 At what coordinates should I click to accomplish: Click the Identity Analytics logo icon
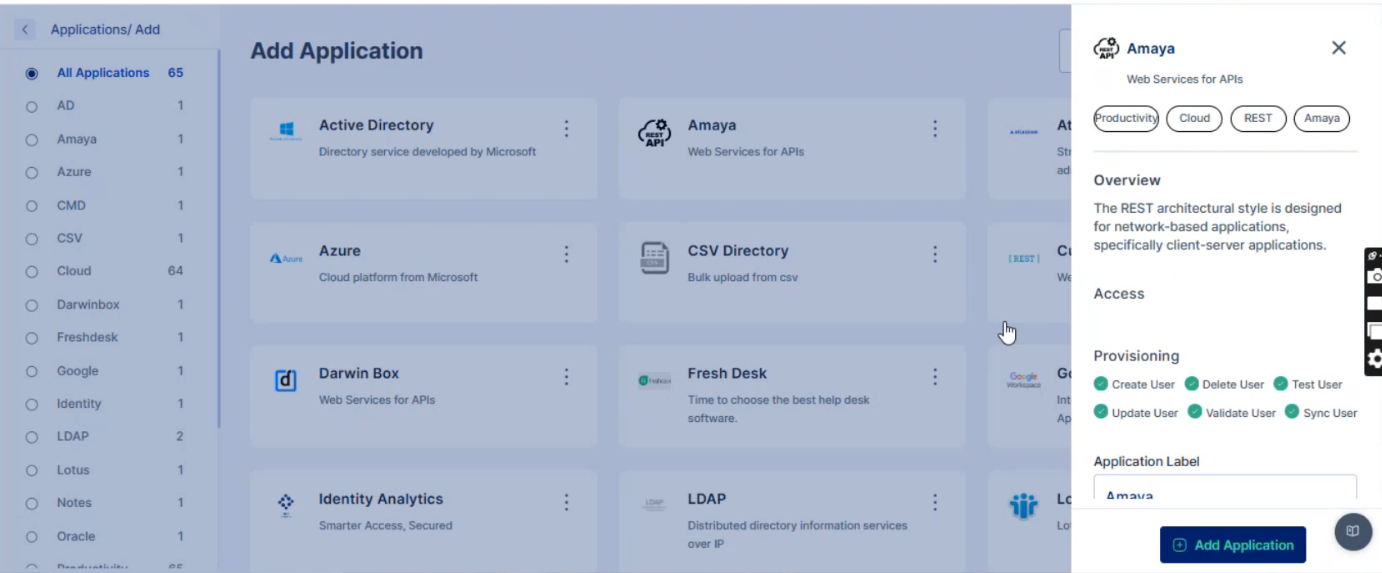click(286, 504)
